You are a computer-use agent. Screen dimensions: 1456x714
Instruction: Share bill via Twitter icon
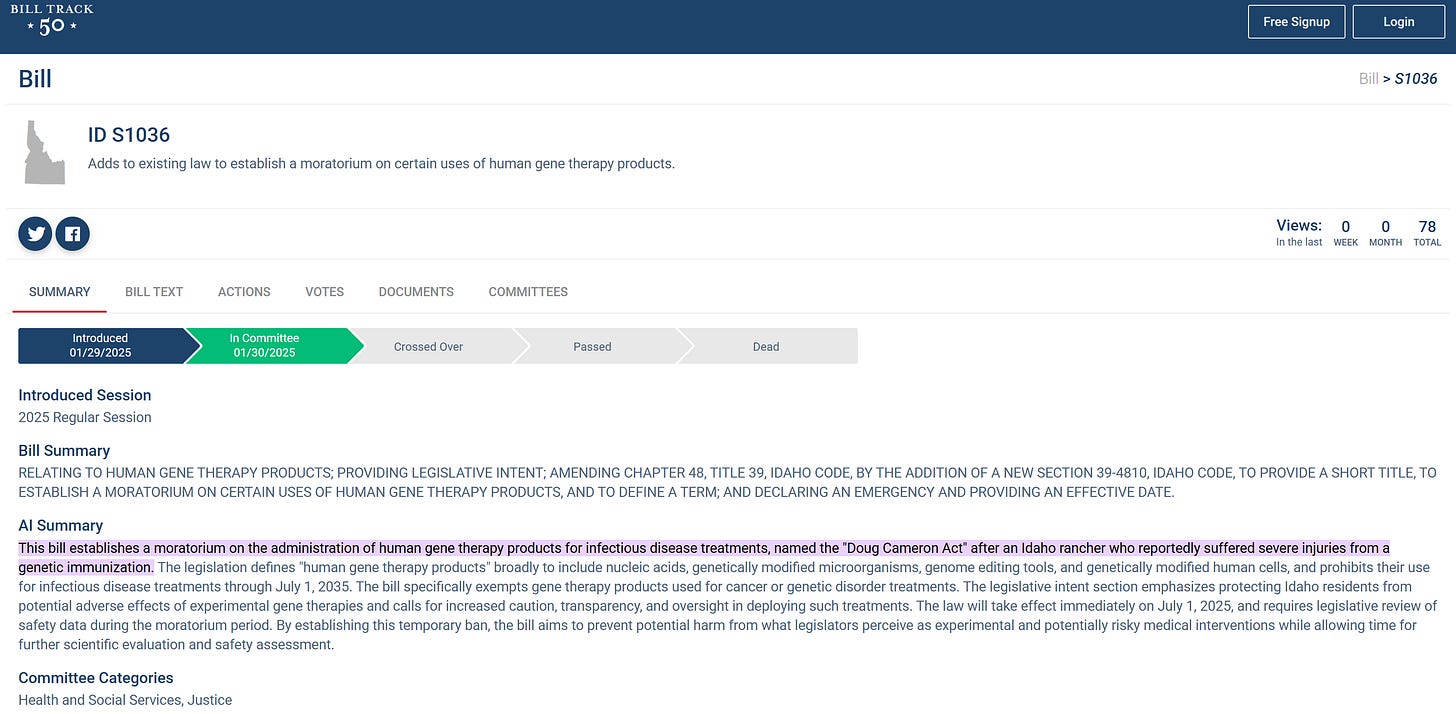tap(37, 234)
